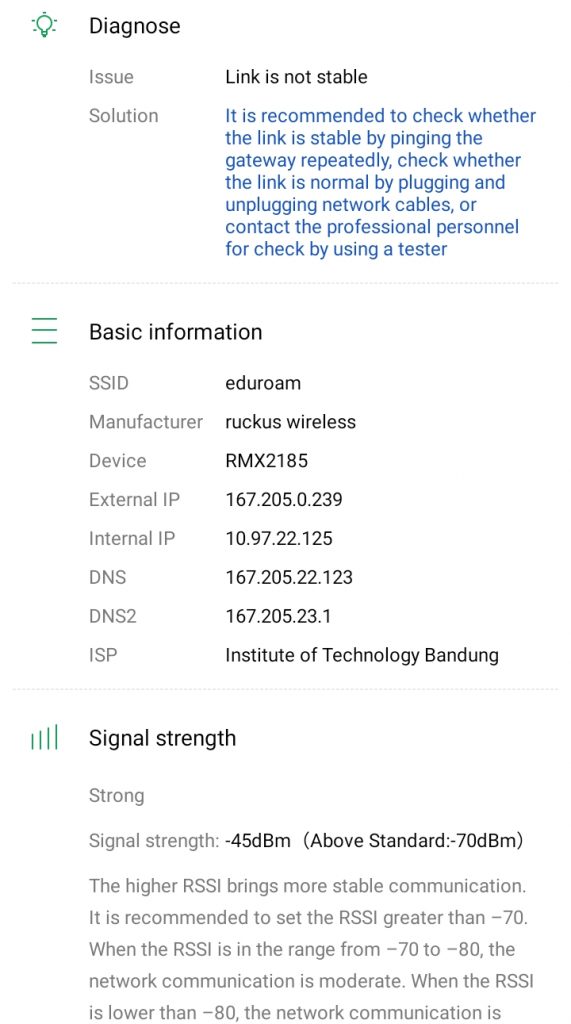The image size is (571, 1024).
Task: Tap the Solution label
Action: tap(123, 116)
